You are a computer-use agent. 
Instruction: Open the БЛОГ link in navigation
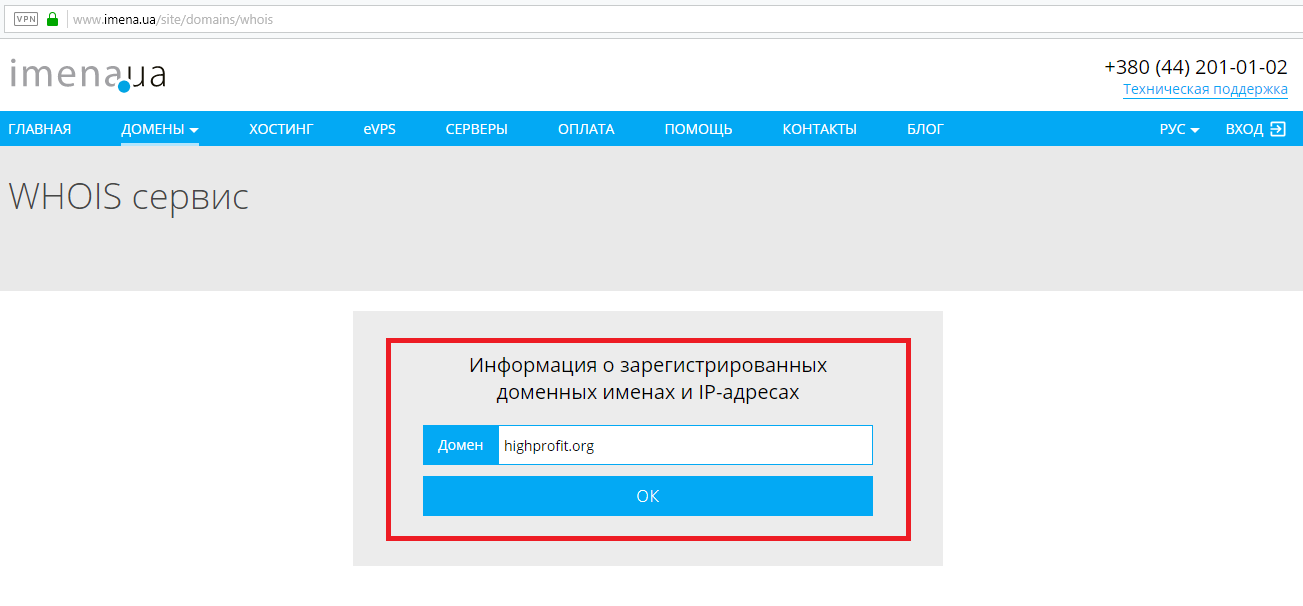point(925,129)
